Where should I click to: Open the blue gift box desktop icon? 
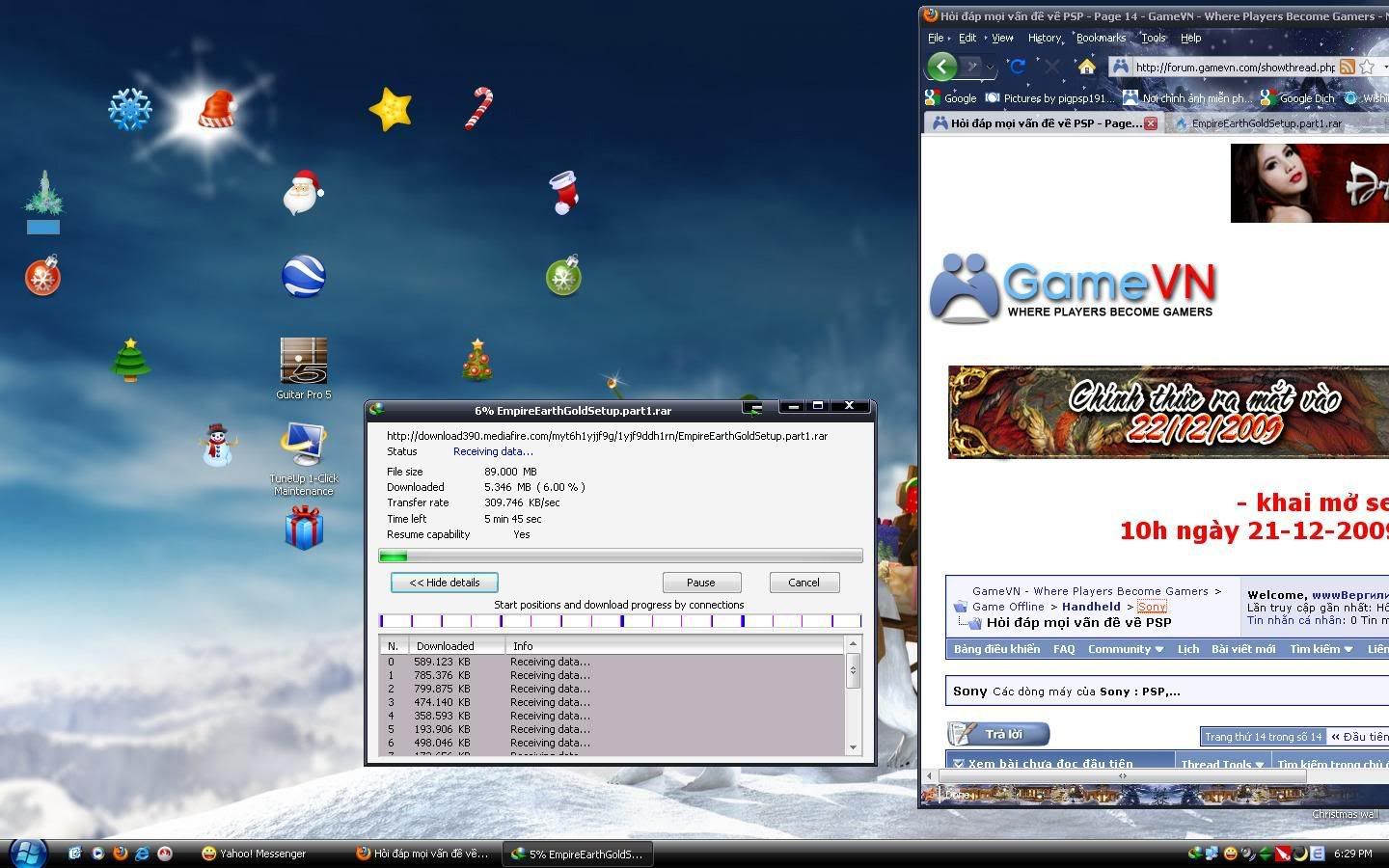tap(304, 529)
